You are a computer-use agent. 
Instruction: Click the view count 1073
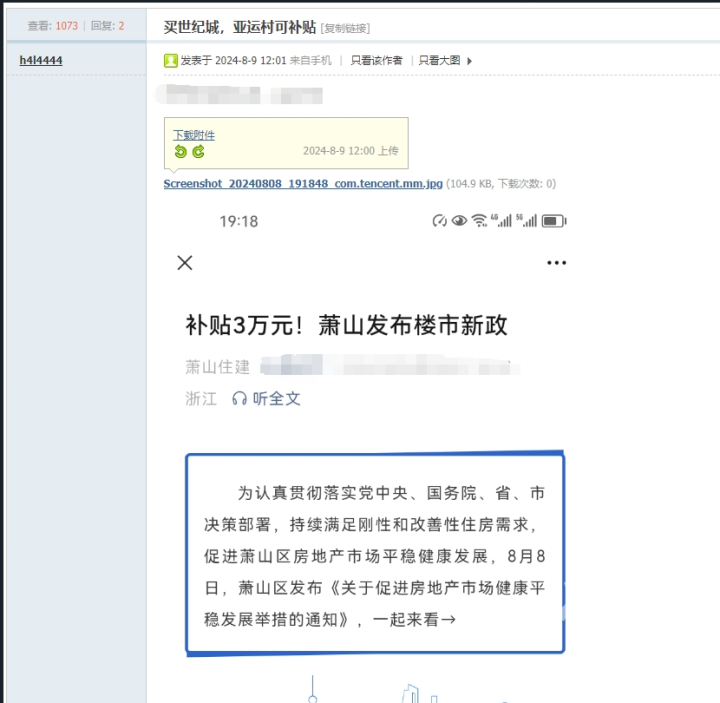67,26
